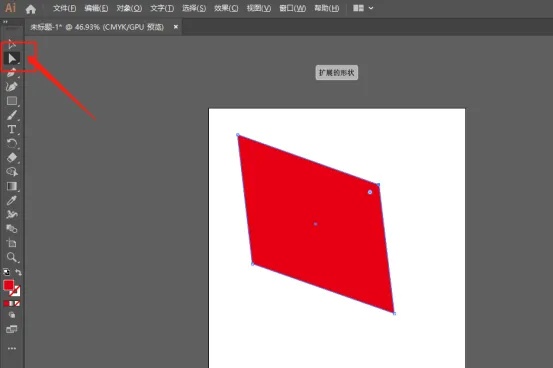Screen dimensions: 553x368
Task: Open the 编辑(E) menu
Action: [x=96, y=8]
